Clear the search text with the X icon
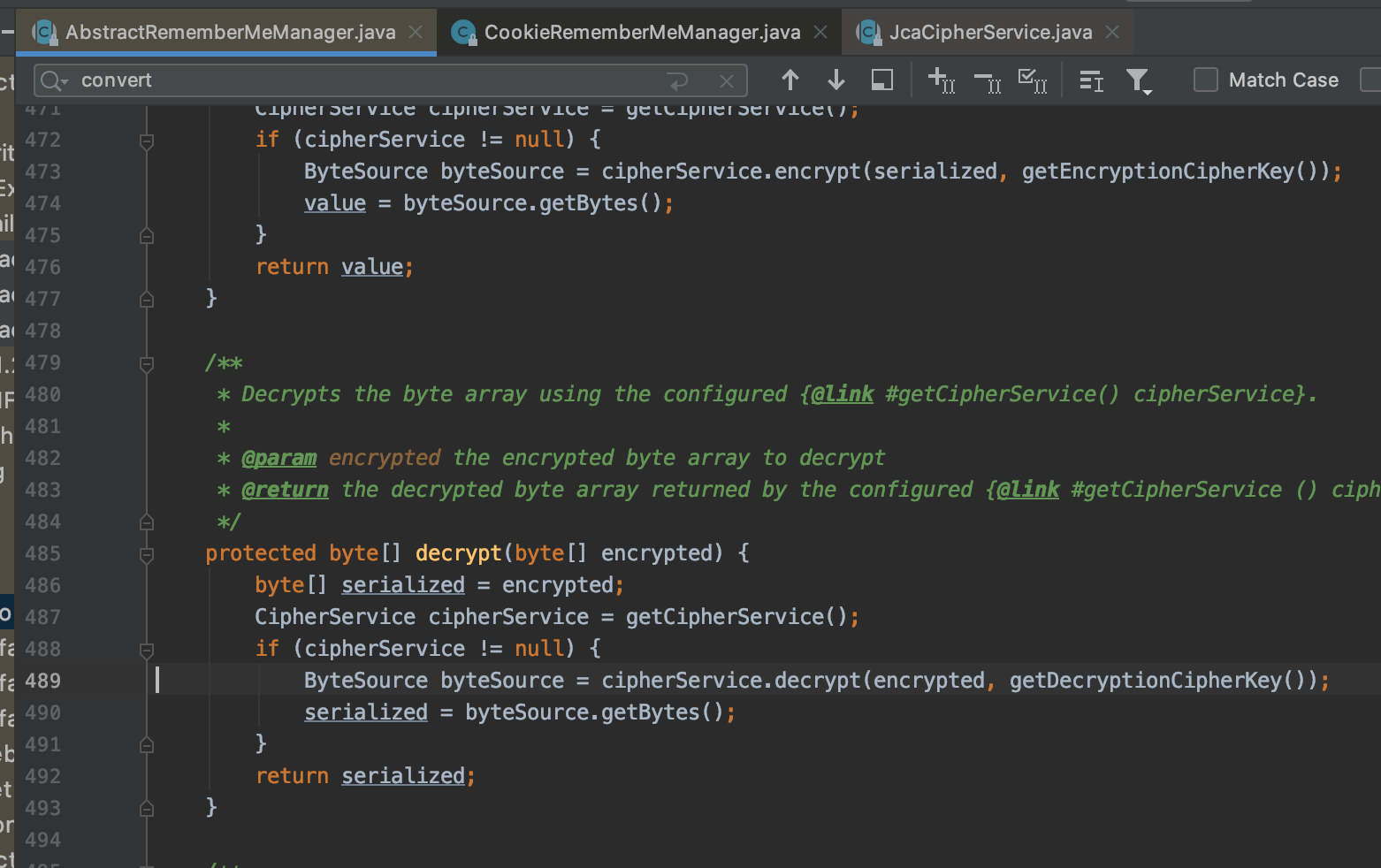 pos(727,81)
